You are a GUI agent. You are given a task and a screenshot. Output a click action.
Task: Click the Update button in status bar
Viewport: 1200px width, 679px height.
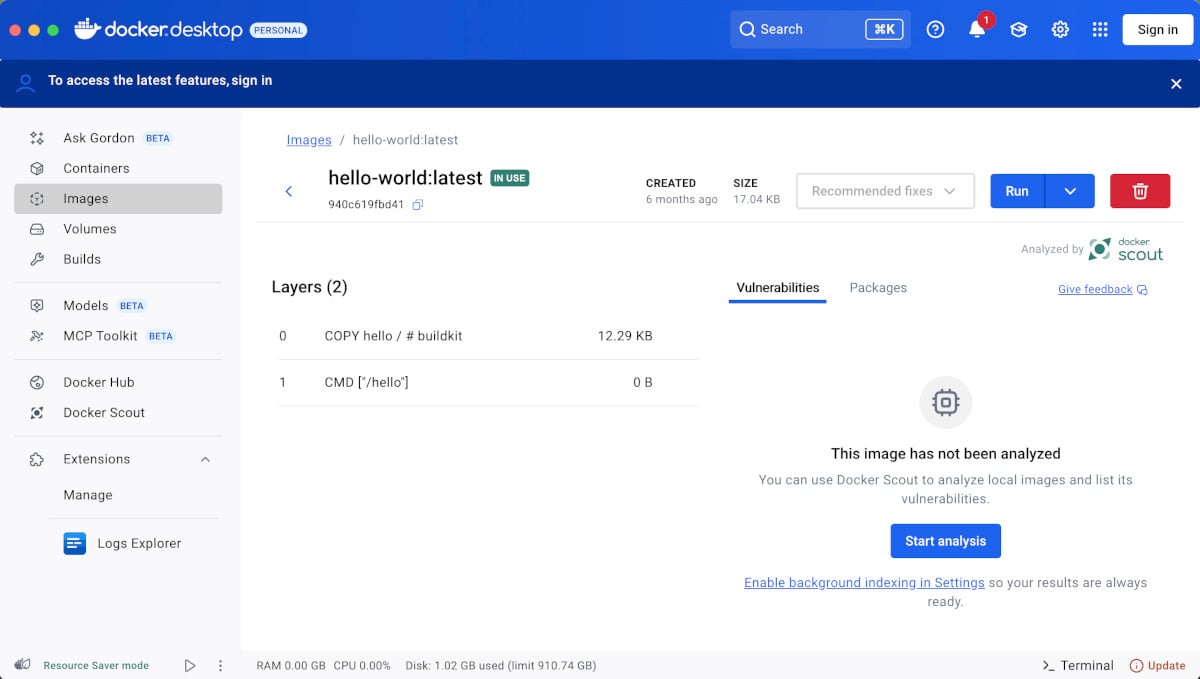click(1157, 665)
